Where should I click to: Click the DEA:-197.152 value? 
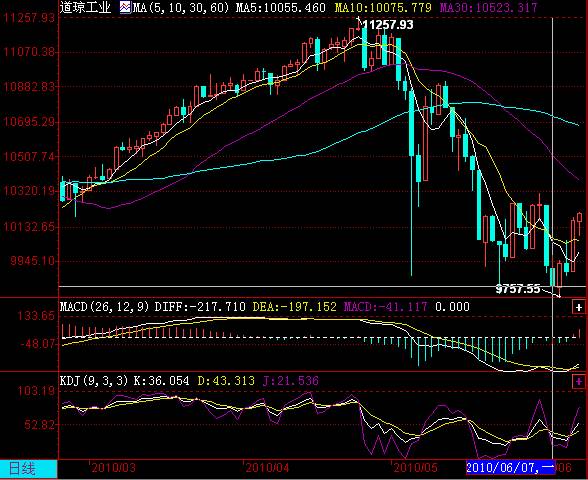point(294,307)
